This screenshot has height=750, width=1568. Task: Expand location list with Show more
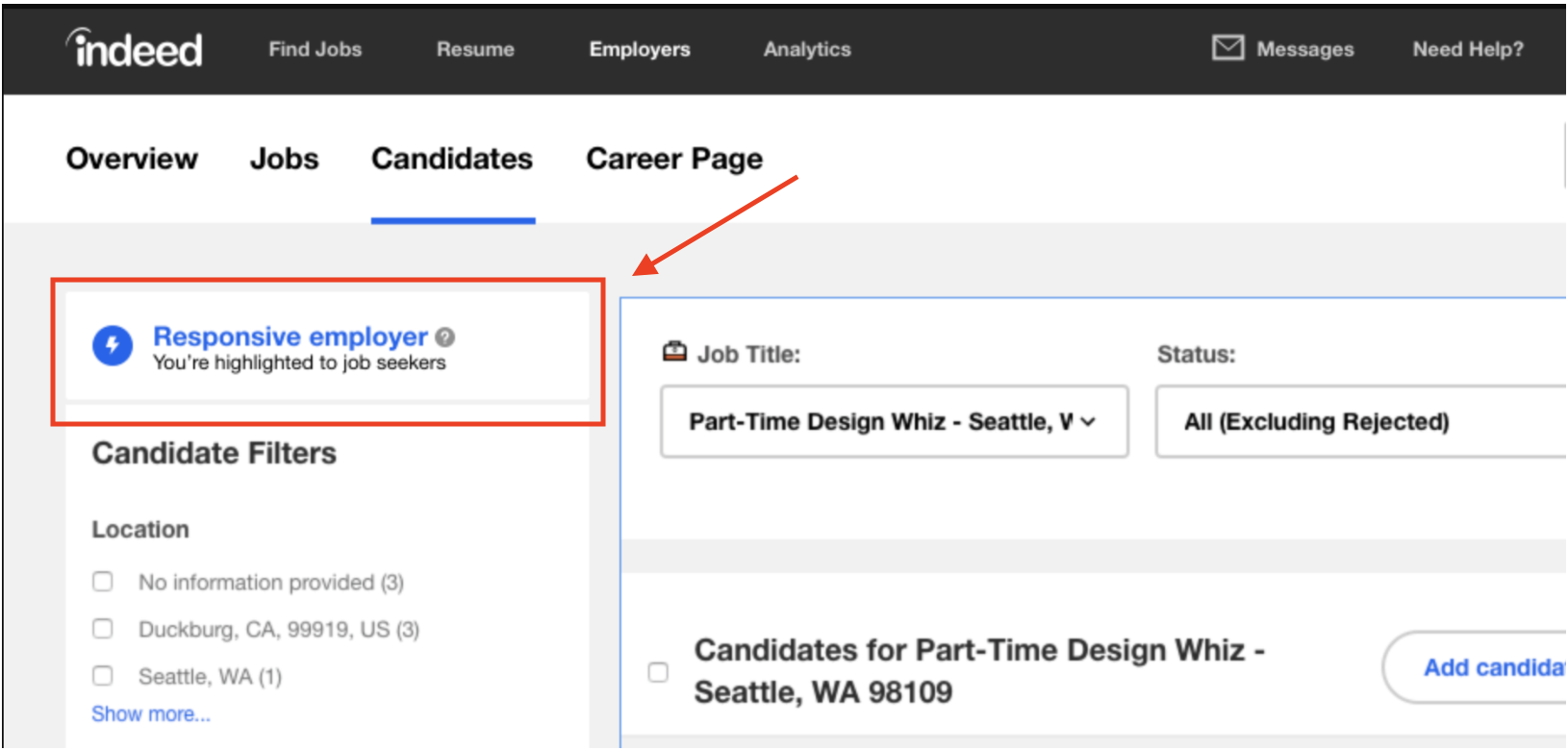pyautogui.click(x=151, y=714)
